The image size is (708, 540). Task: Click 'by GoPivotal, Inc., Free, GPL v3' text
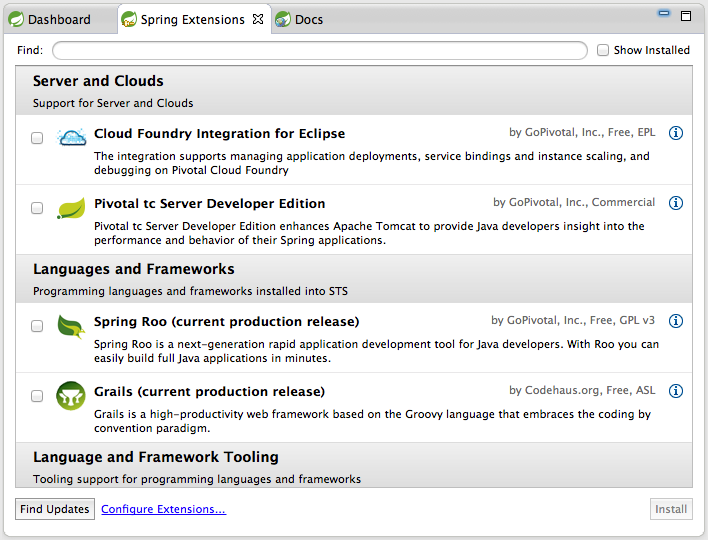(x=573, y=320)
